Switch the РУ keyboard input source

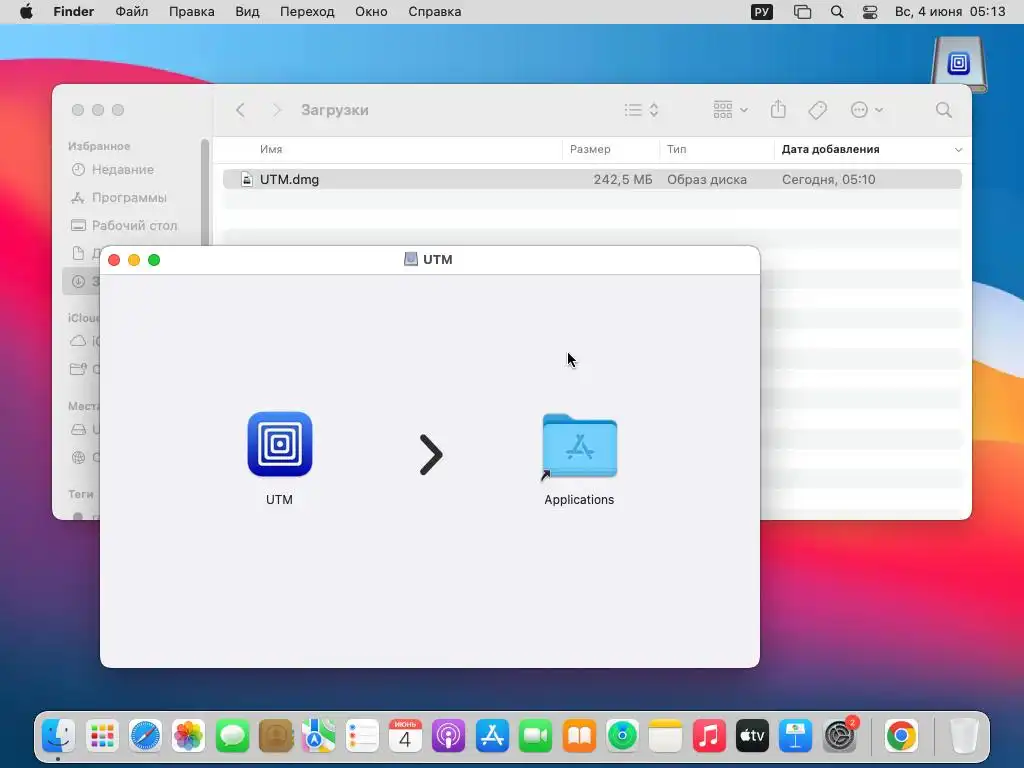pos(761,12)
